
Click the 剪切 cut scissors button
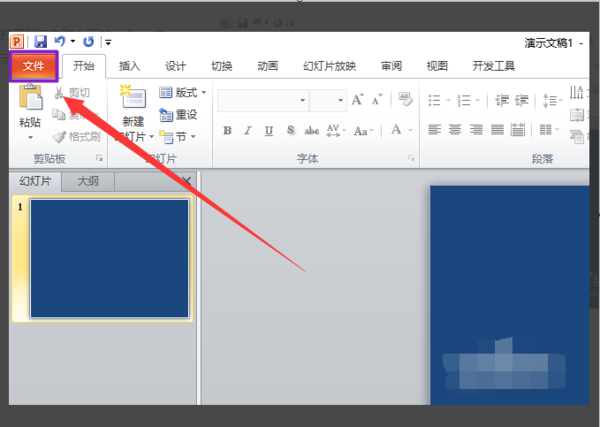72,93
